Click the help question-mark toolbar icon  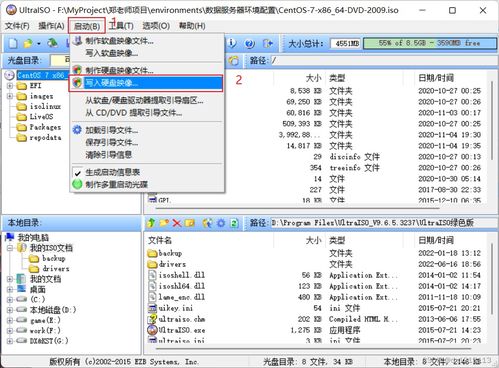[249, 43]
